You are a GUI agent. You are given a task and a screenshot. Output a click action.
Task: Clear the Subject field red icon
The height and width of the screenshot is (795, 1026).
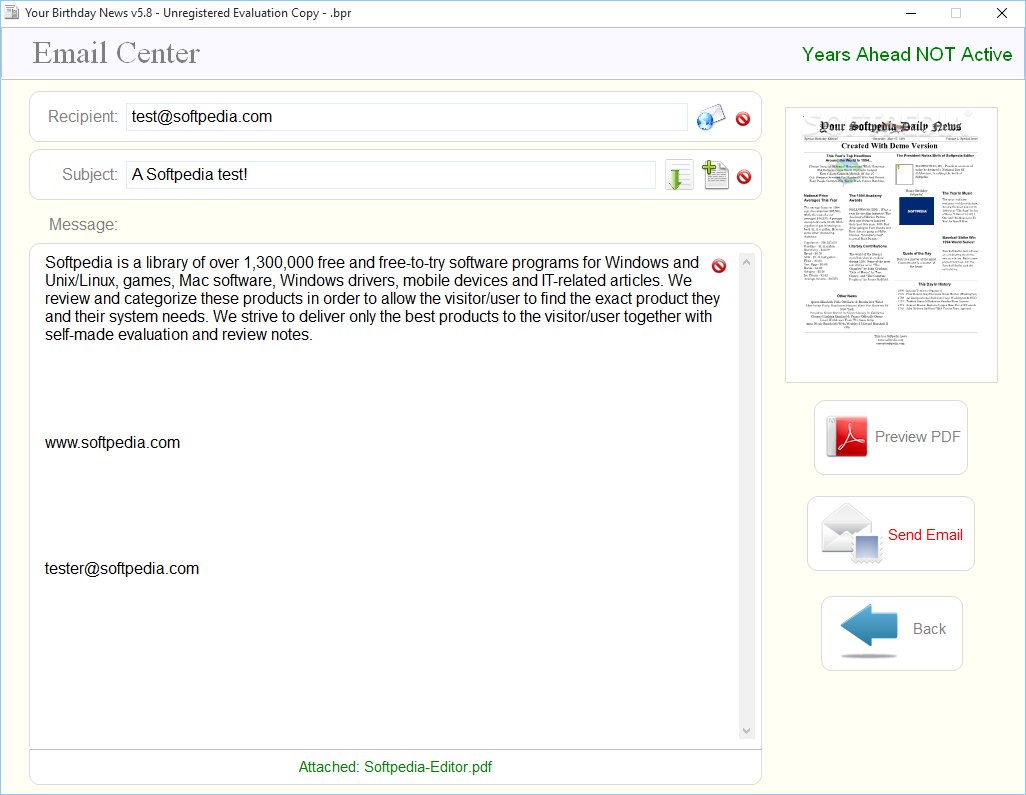pos(744,177)
